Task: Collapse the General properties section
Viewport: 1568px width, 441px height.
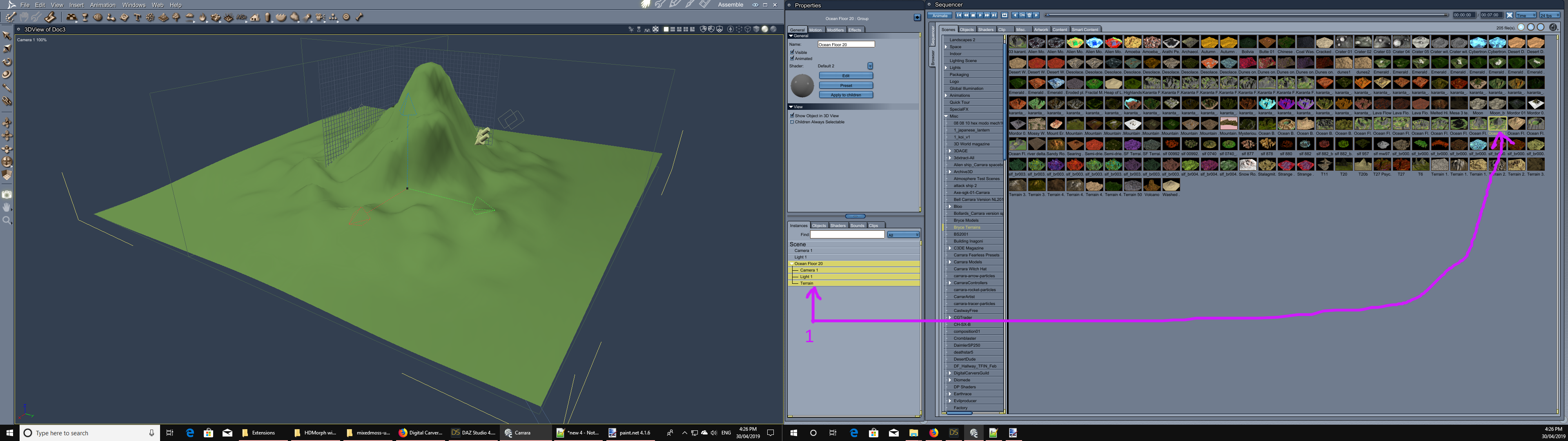Action: (x=791, y=36)
